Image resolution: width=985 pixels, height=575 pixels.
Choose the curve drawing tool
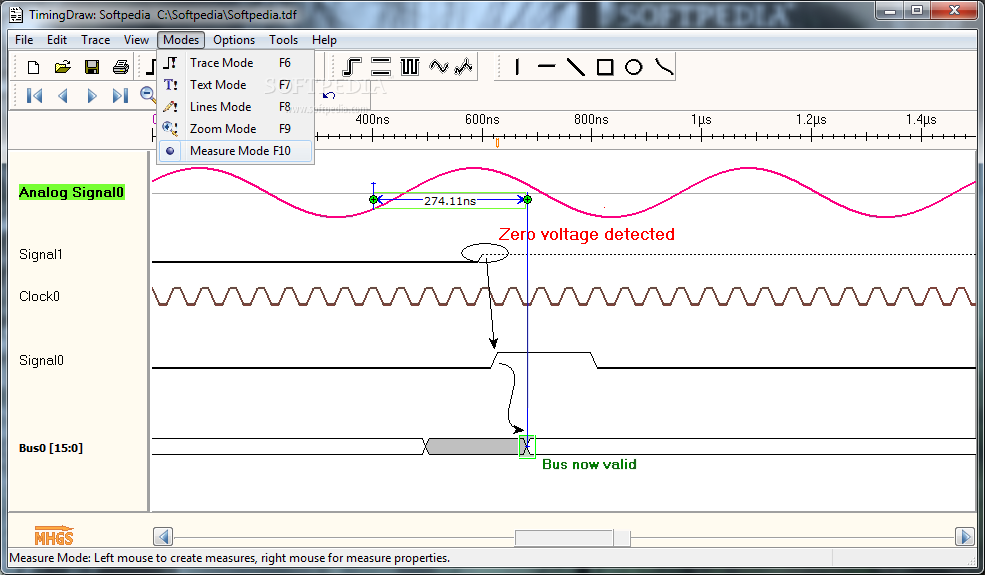point(663,67)
